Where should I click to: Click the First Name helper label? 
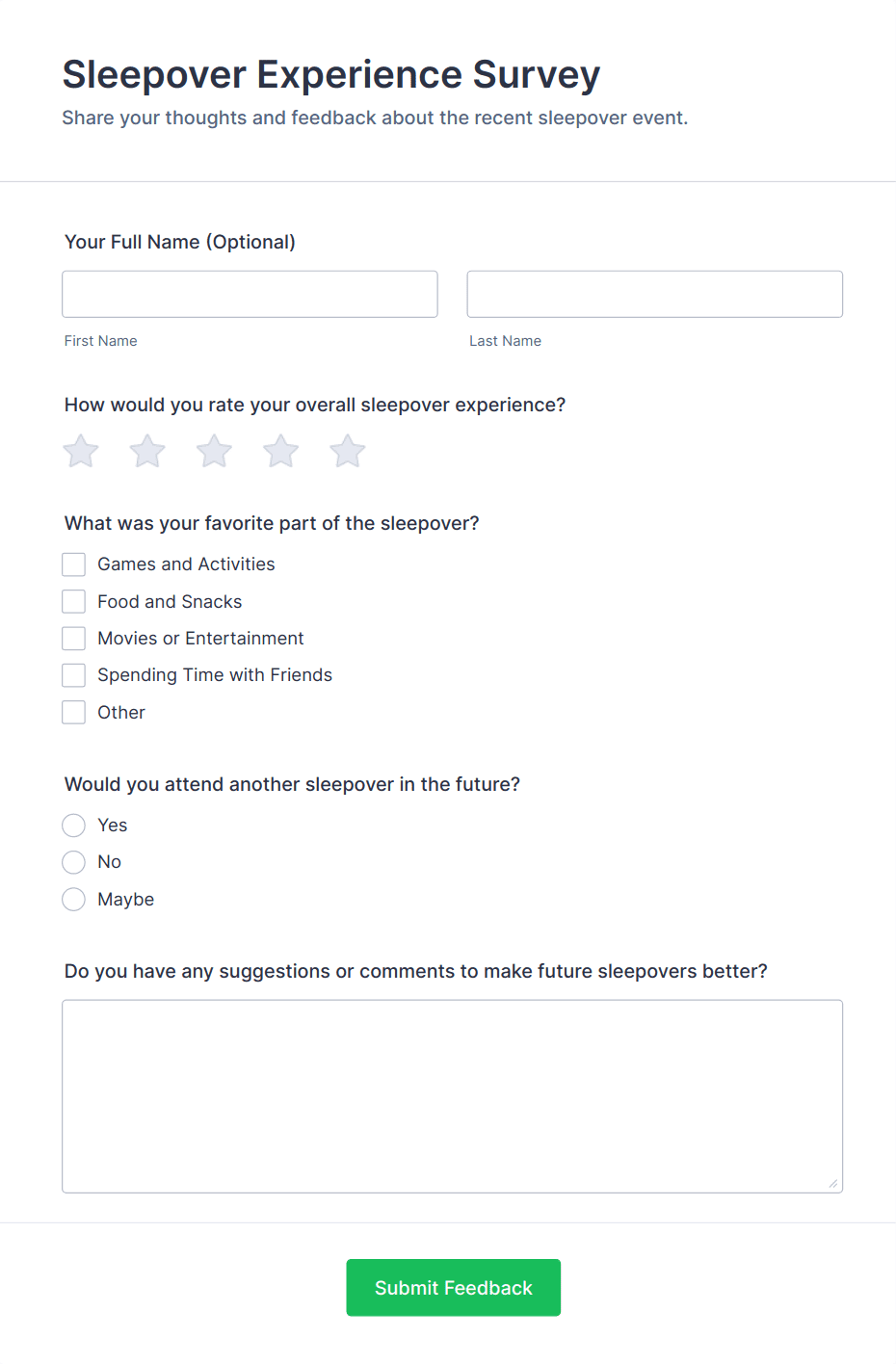point(100,340)
